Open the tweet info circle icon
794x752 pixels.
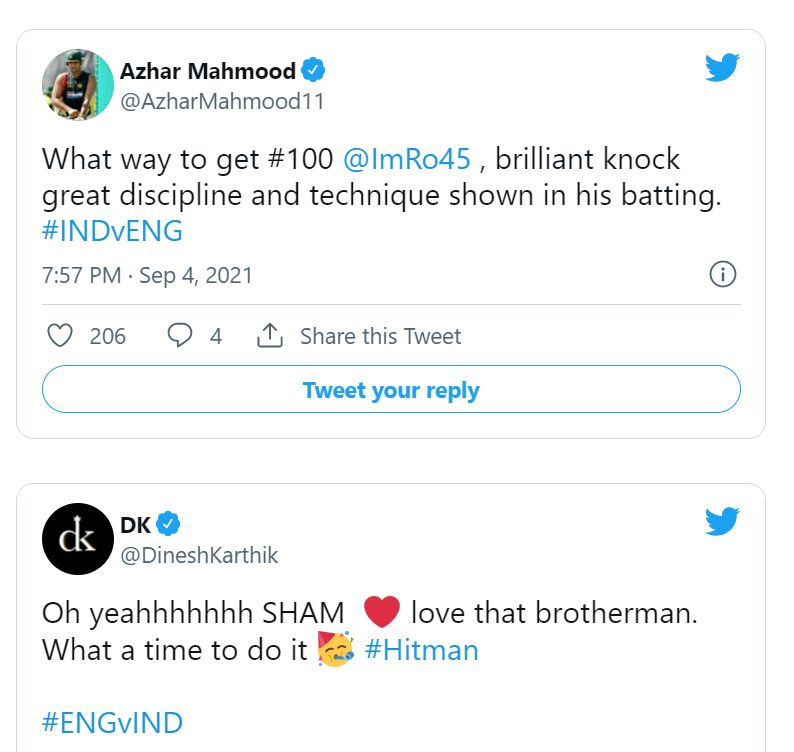point(722,275)
